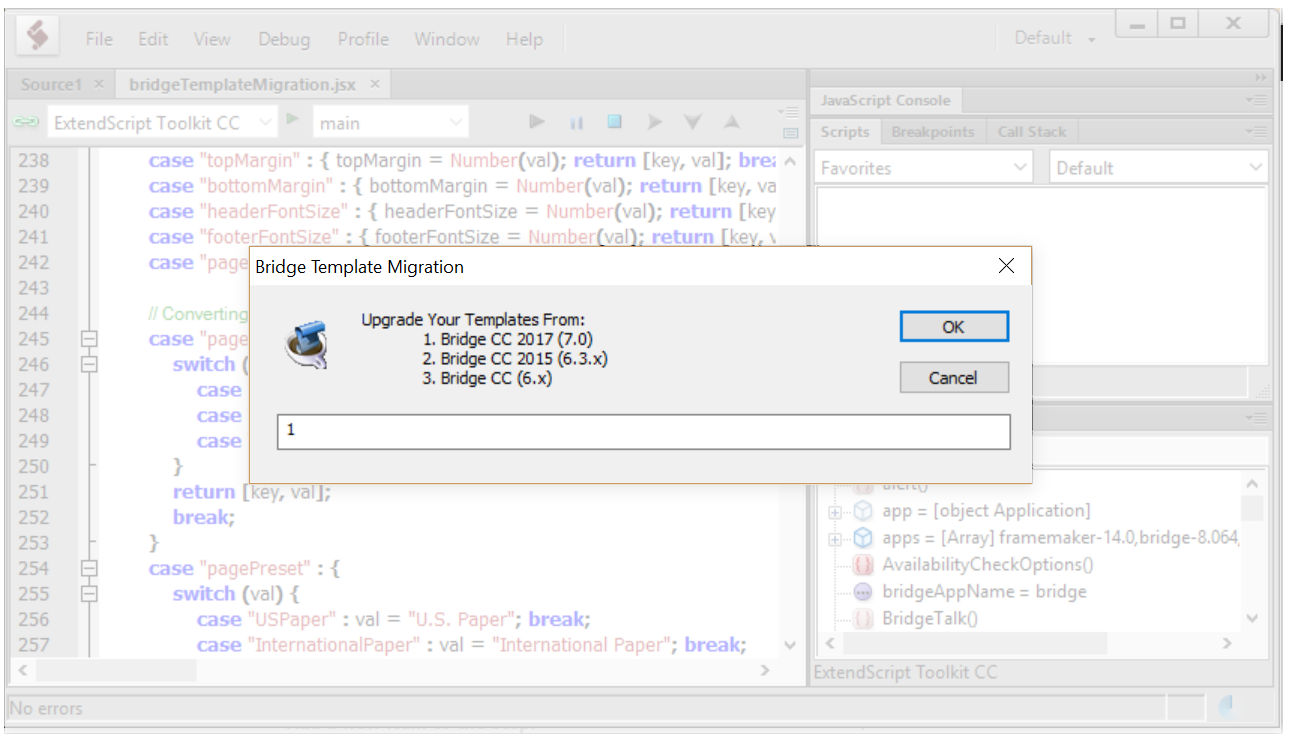Open the Default workspace dropdown in title bar
This screenshot has width=1292, height=747.
[1055, 38]
